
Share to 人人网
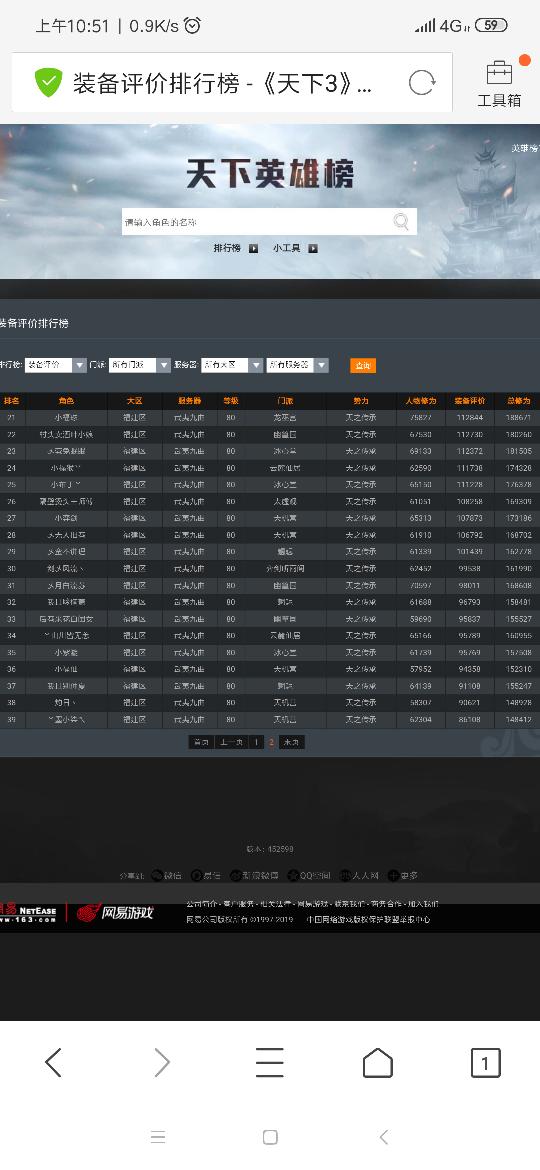point(360,875)
